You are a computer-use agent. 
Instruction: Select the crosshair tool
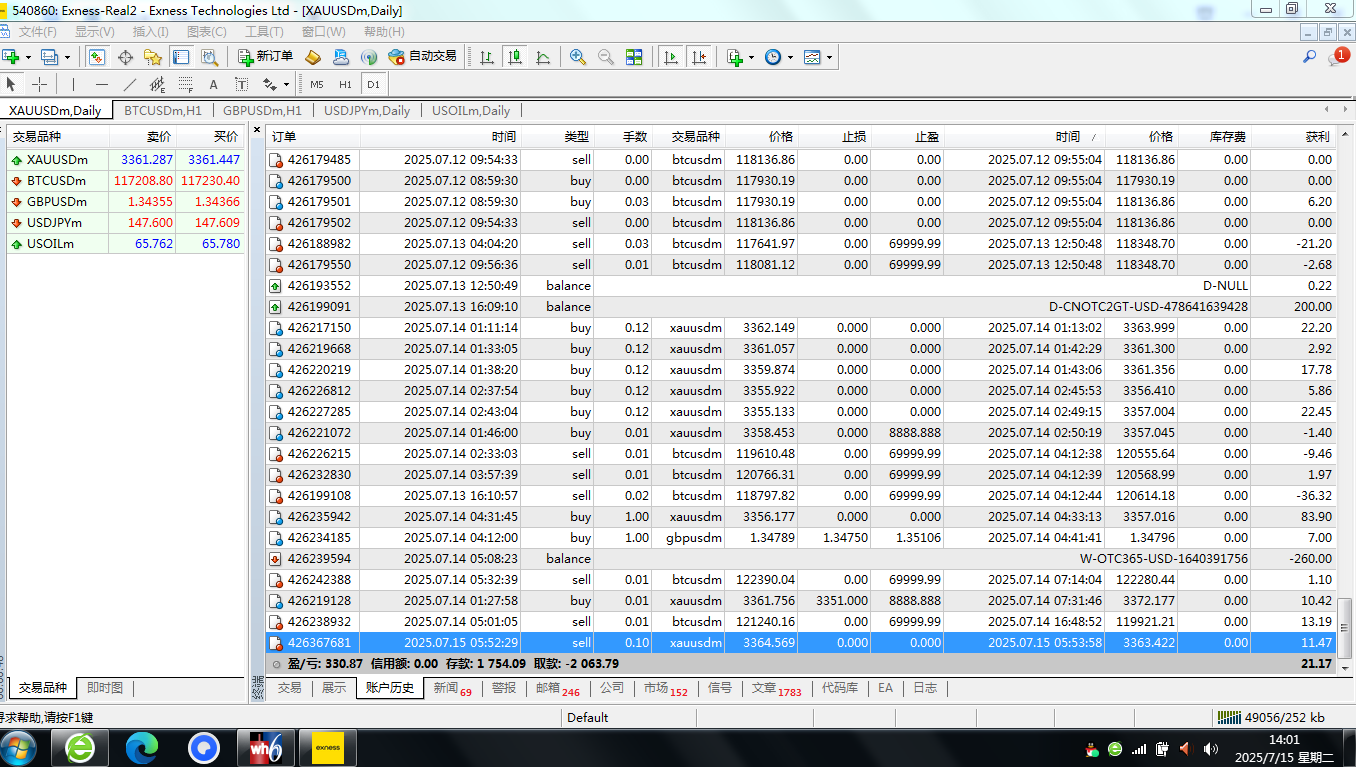tap(39, 84)
